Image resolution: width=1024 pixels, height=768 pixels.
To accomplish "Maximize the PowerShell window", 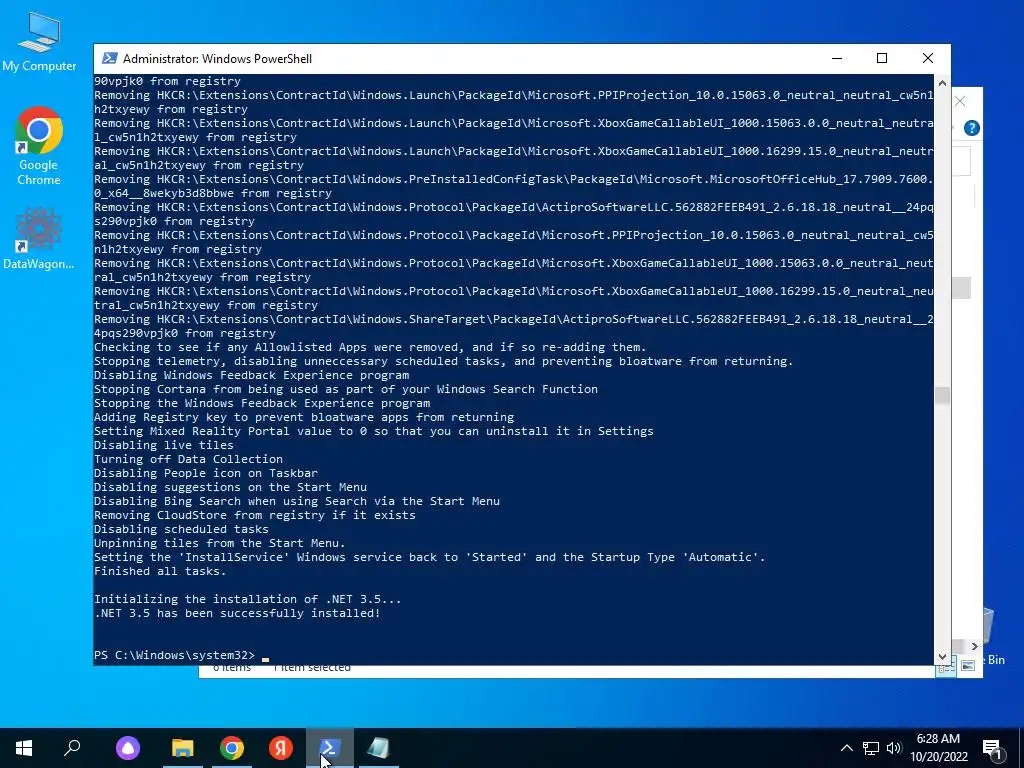I will pos(882,58).
